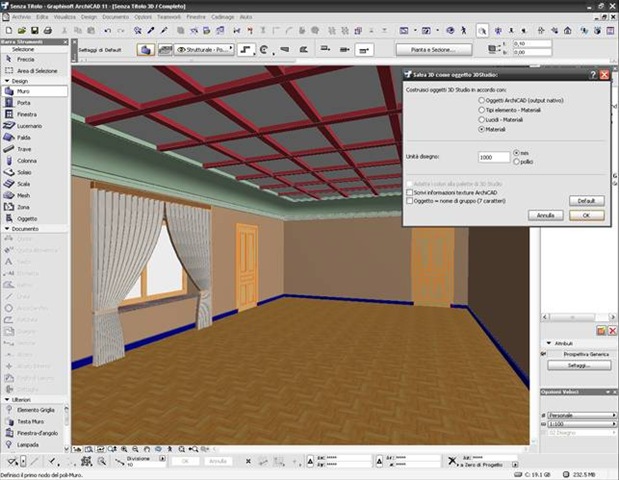Open the Archivio menu
This screenshot has width=619, height=480.
pyautogui.click(x=22, y=17)
